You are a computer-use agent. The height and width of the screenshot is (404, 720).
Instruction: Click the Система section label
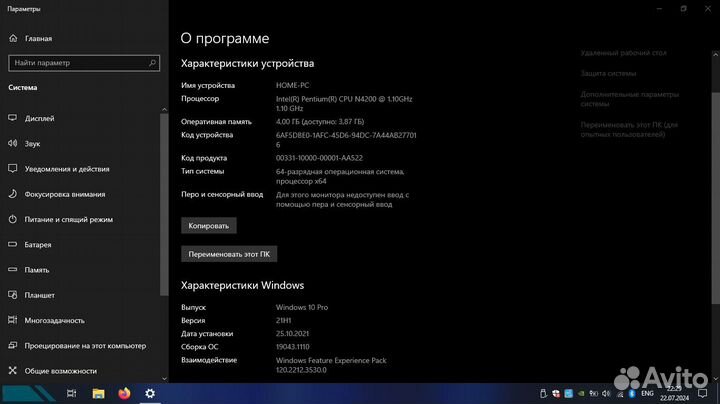point(22,87)
